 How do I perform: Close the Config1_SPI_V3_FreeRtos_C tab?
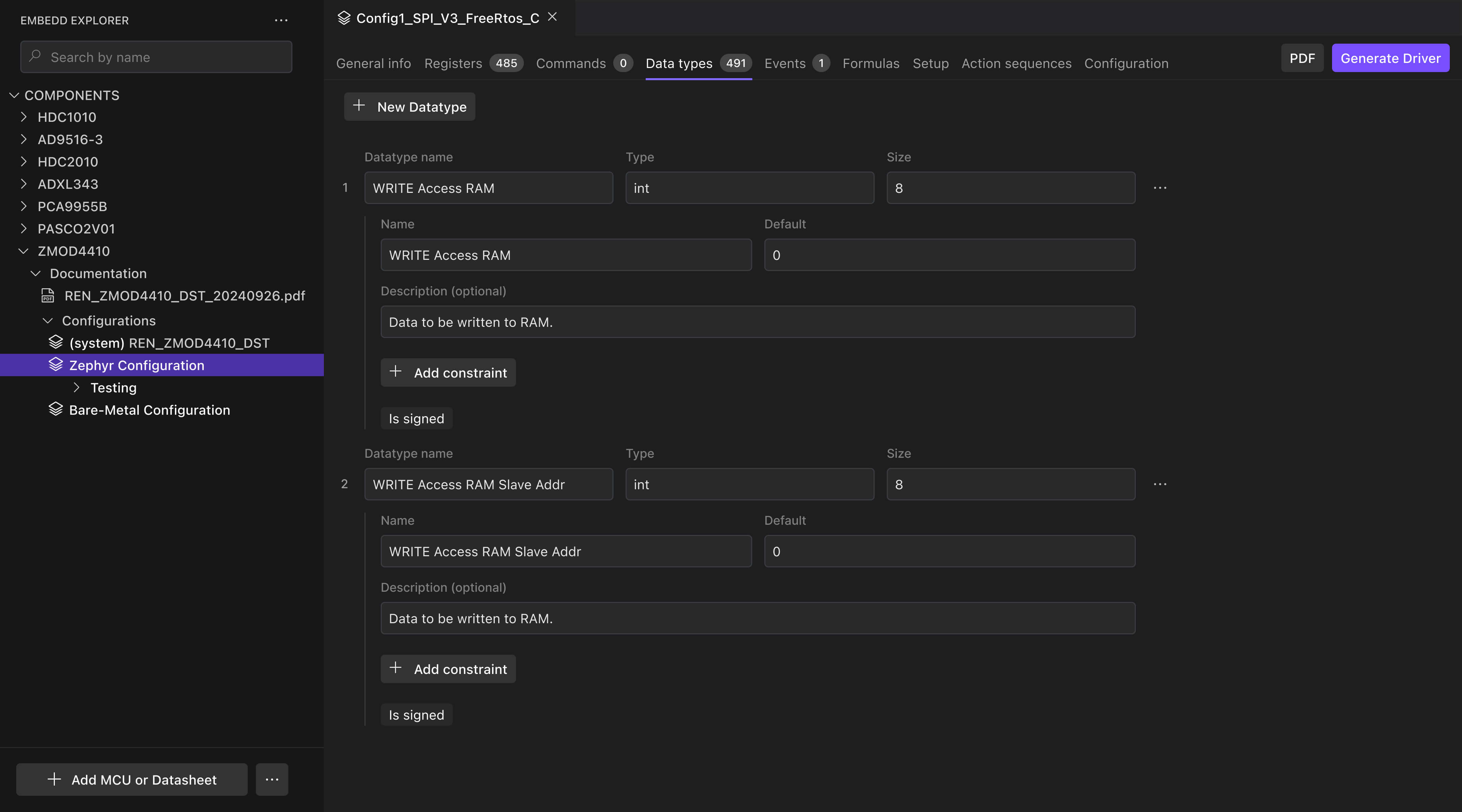[x=552, y=17]
